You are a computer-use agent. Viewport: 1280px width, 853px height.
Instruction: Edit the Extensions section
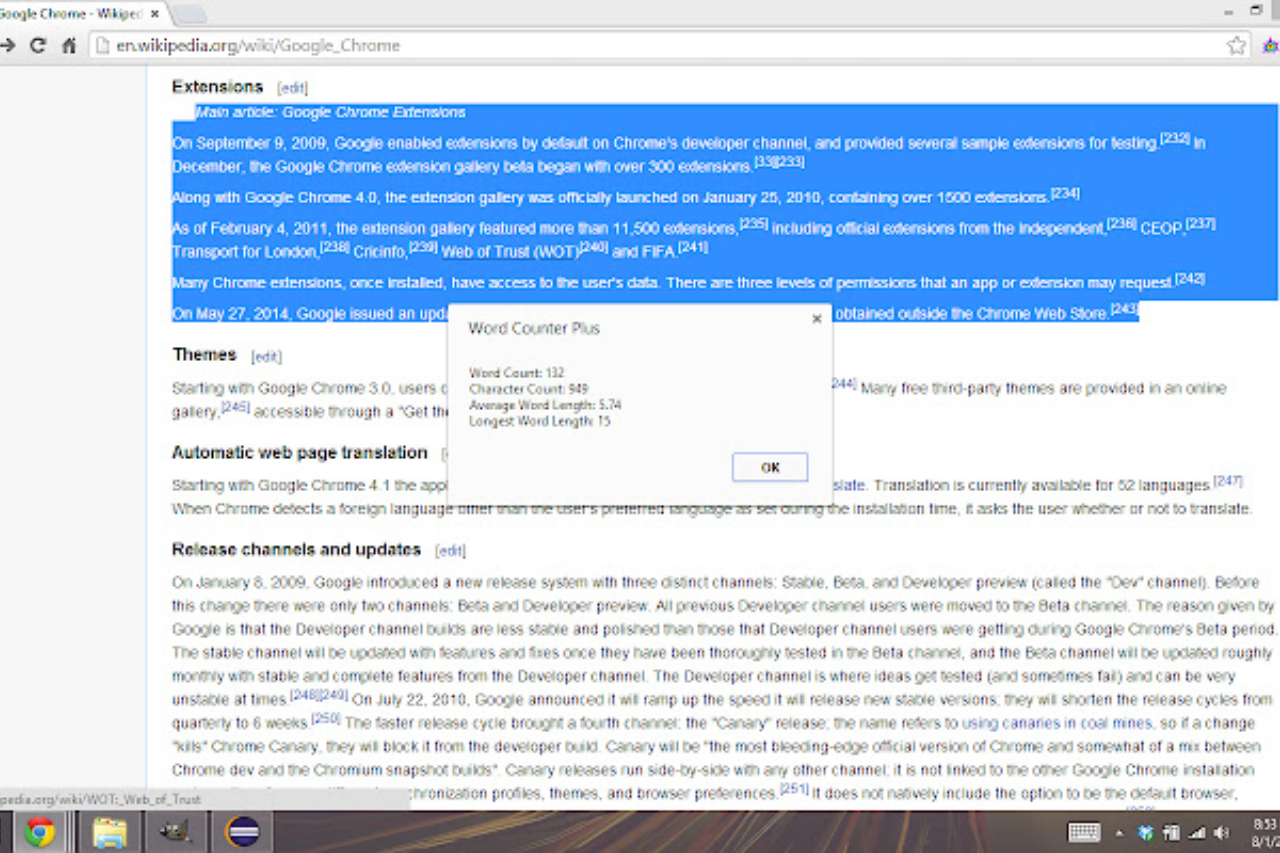pos(292,88)
